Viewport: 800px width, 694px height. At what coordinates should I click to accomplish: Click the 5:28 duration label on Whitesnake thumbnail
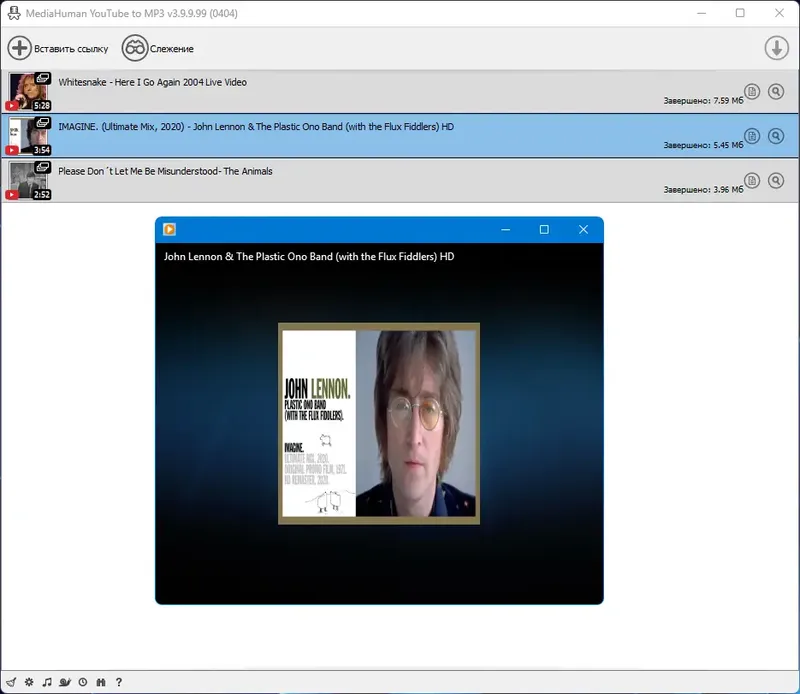[42, 106]
